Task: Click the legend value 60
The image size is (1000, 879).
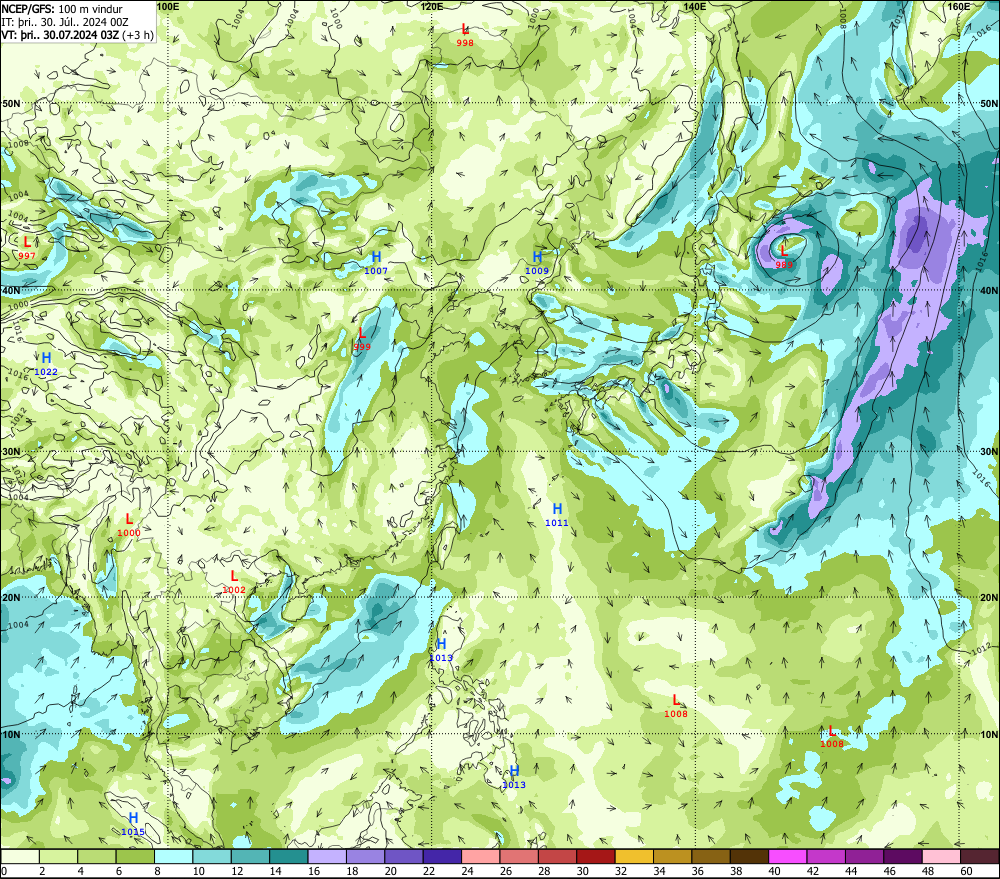Action: pyautogui.click(x=966, y=871)
